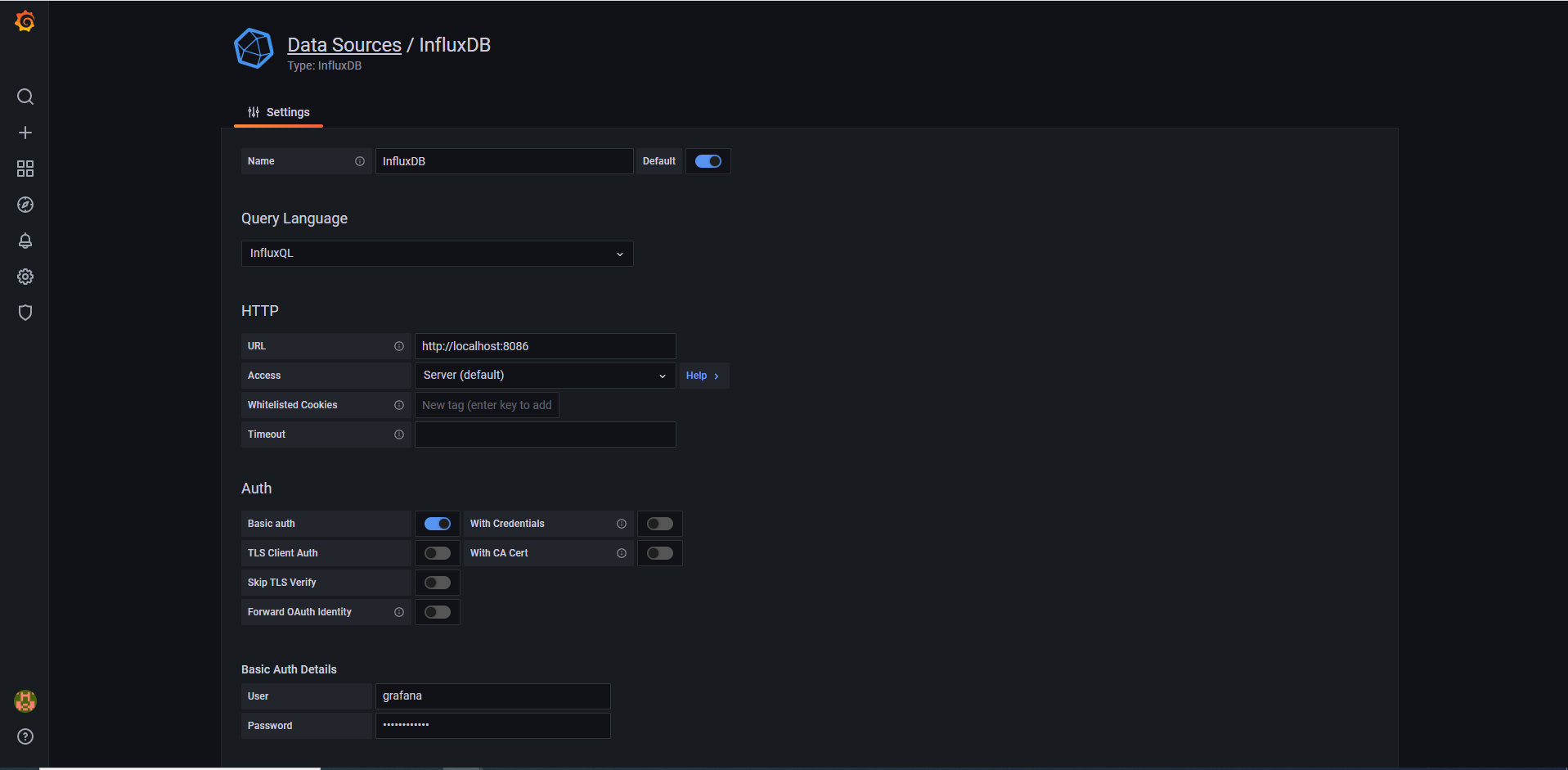1568x770 pixels.
Task: Disable the Basic auth switch
Action: coord(438,524)
